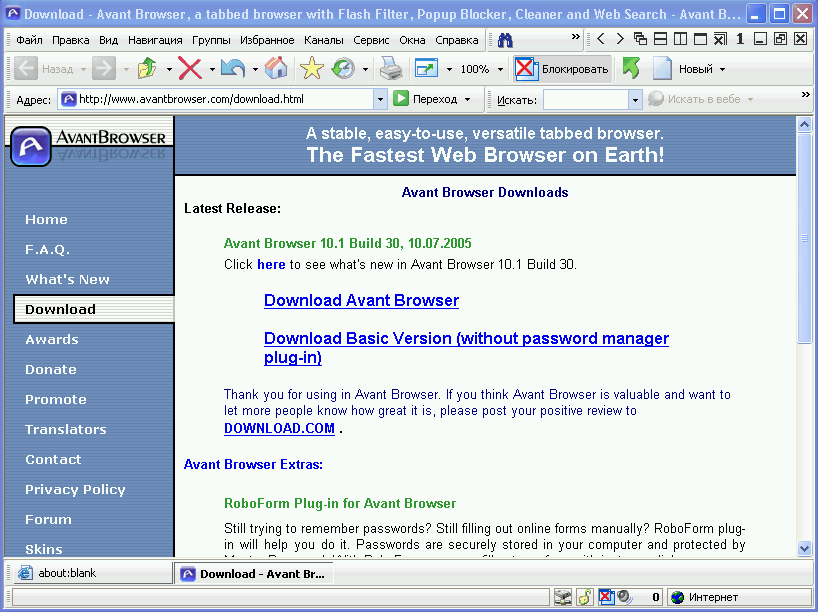Click the close-all windows icon
This screenshot has width=818, height=612.
point(720,39)
